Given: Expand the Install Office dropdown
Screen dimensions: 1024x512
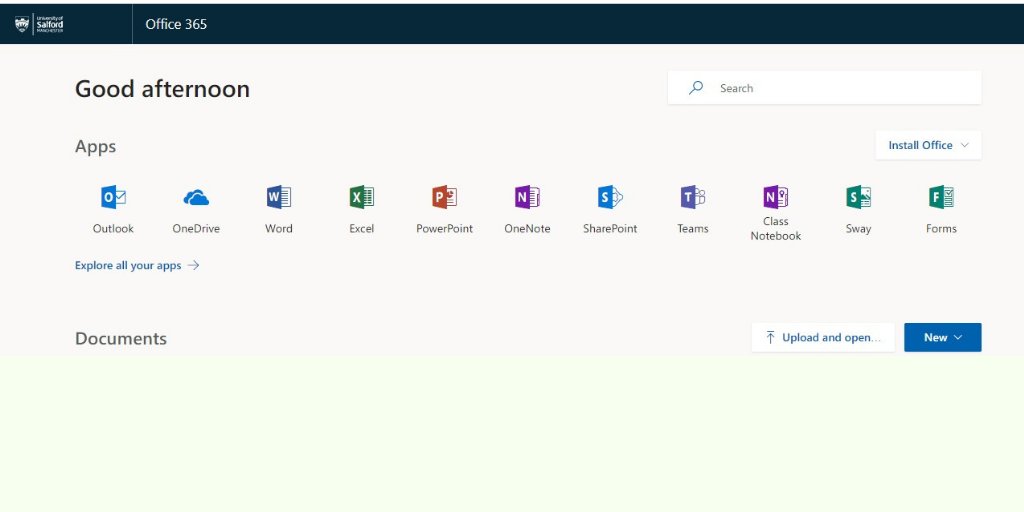Looking at the screenshot, I should pos(928,145).
